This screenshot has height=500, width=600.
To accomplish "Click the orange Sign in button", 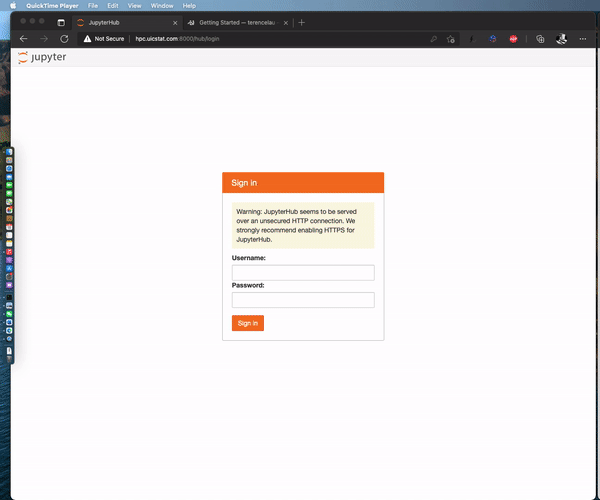I will coord(248,323).
